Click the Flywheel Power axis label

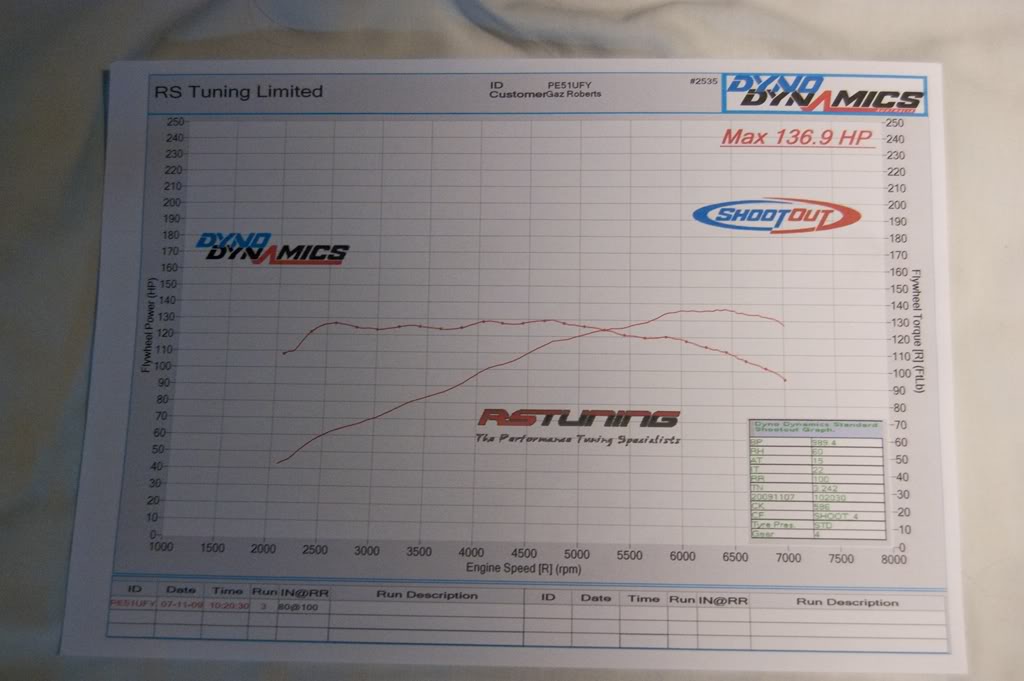click(x=147, y=326)
